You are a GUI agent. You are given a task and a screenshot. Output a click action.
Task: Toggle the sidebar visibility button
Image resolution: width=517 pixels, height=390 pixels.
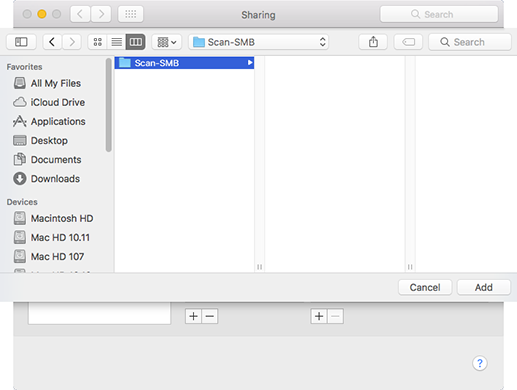(21, 42)
